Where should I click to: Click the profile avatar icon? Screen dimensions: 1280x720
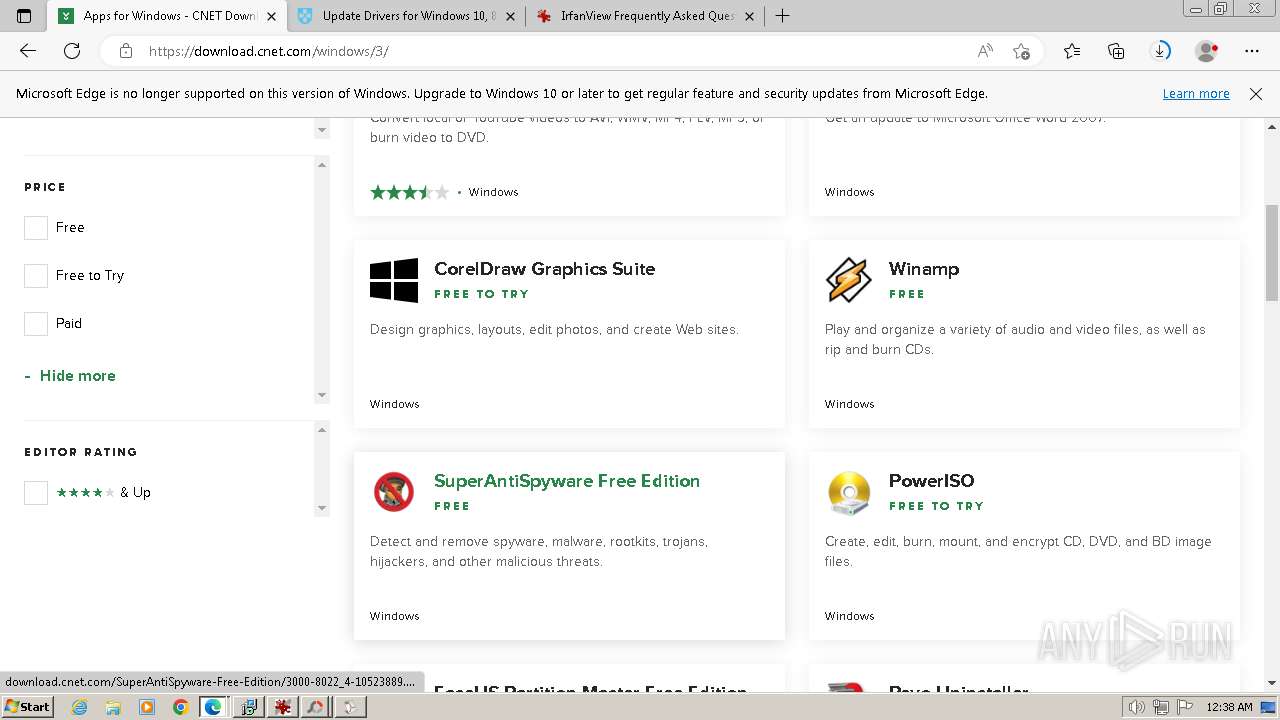[x=1207, y=51]
